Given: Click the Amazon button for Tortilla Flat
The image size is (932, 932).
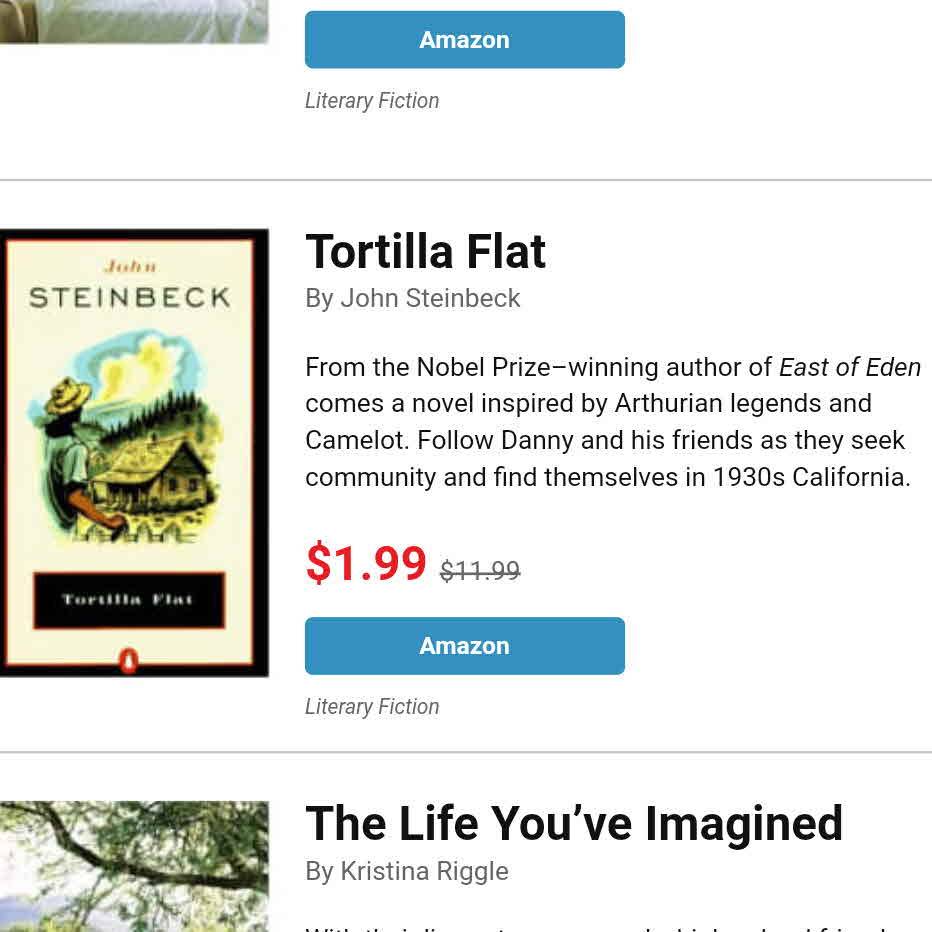Looking at the screenshot, I should (x=464, y=646).
